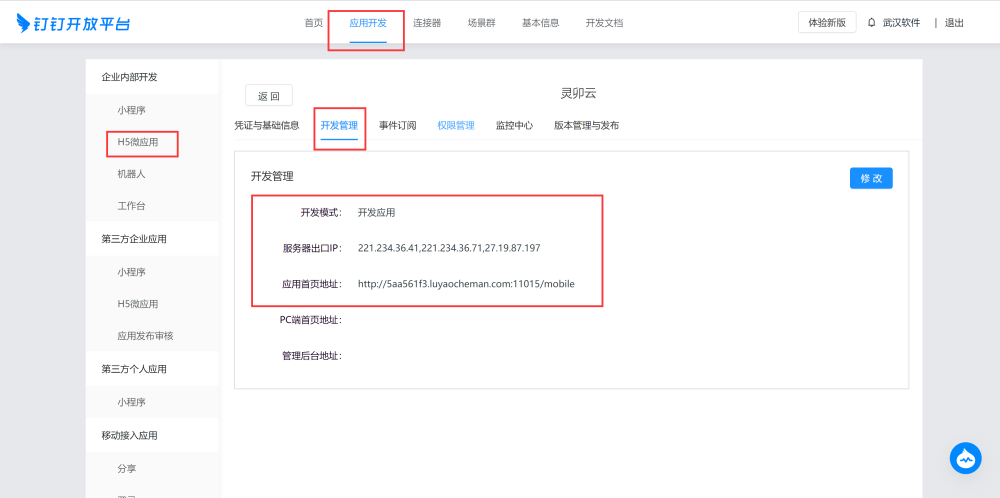Click the 退出 logout link
This screenshot has width=1000, height=498.
pyautogui.click(x=954, y=23)
